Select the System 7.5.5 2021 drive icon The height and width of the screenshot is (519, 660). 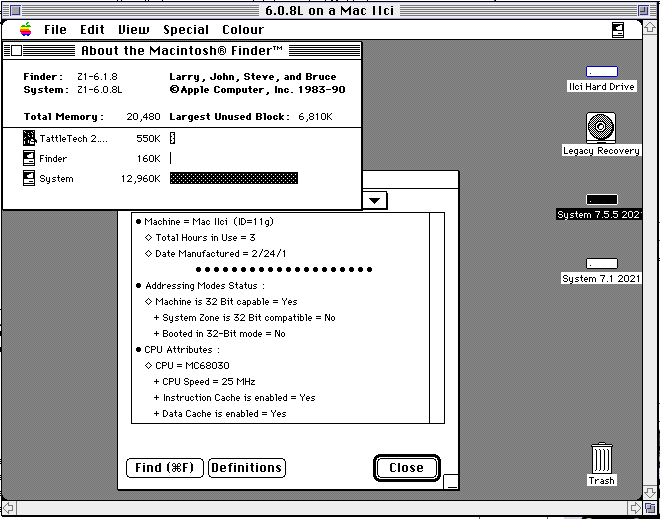click(601, 200)
